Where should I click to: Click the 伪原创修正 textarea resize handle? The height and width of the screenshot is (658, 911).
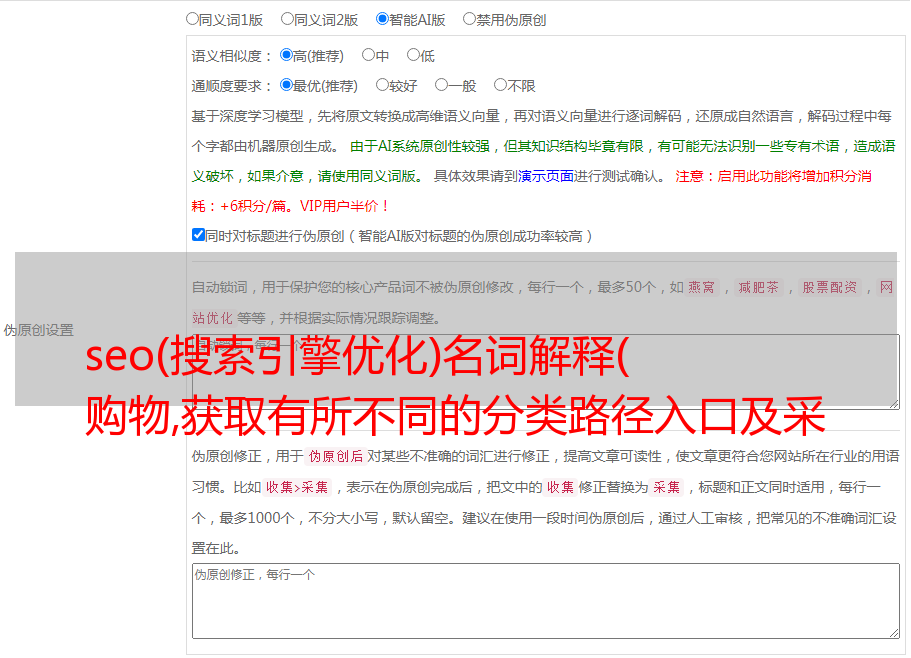pos(894,634)
